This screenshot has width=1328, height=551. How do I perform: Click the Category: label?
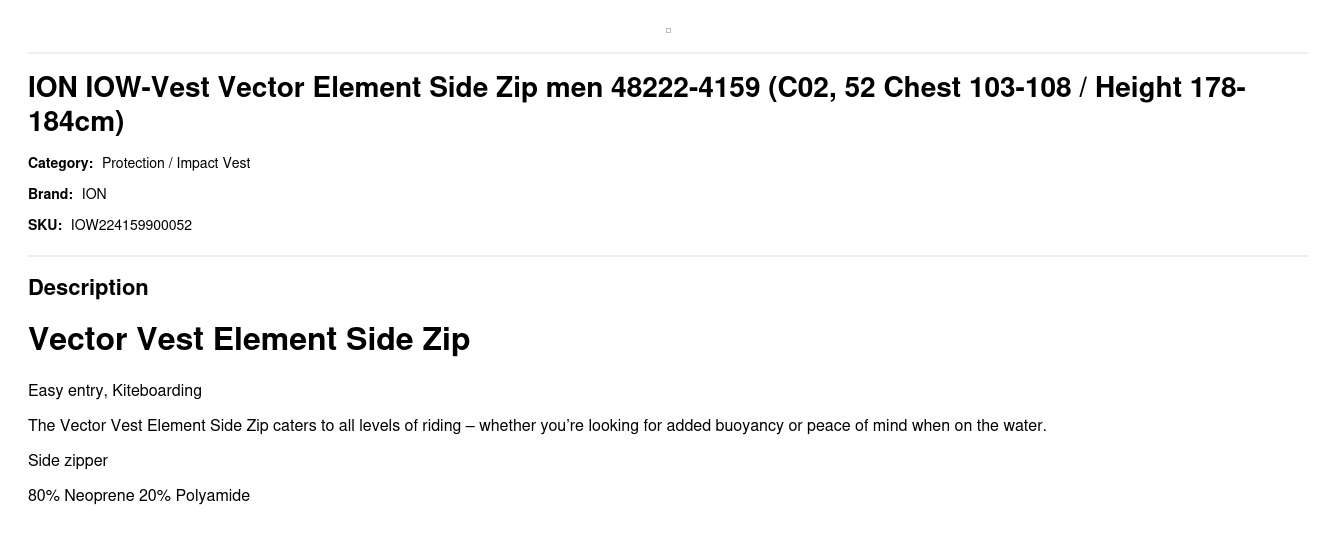point(60,163)
